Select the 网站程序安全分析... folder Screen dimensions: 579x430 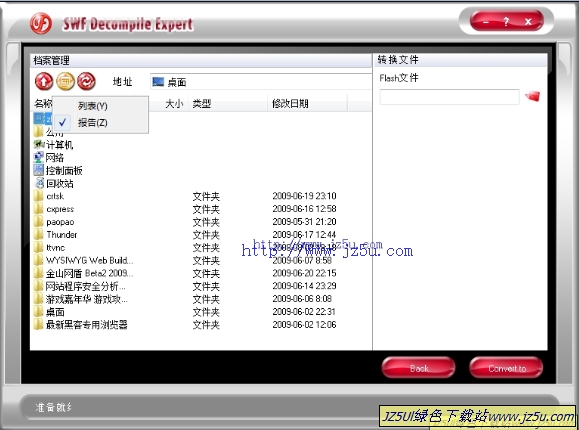[x=86, y=286]
